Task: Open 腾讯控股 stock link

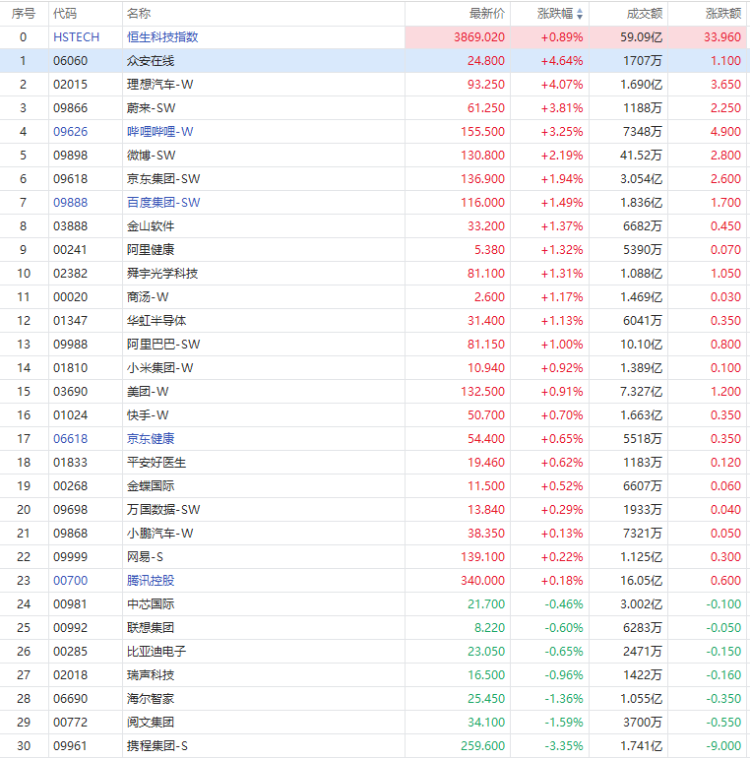Action: click(151, 580)
